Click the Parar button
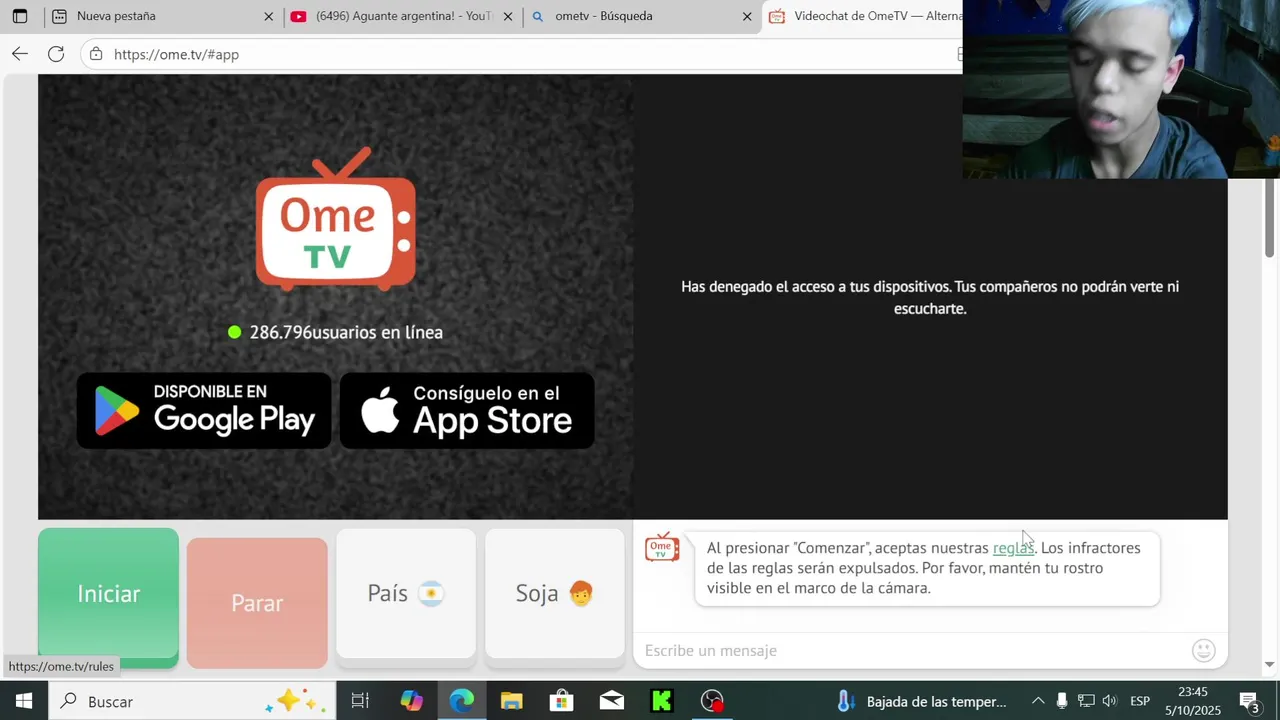The width and height of the screenshot is (1280, 720). pos(257,603)
